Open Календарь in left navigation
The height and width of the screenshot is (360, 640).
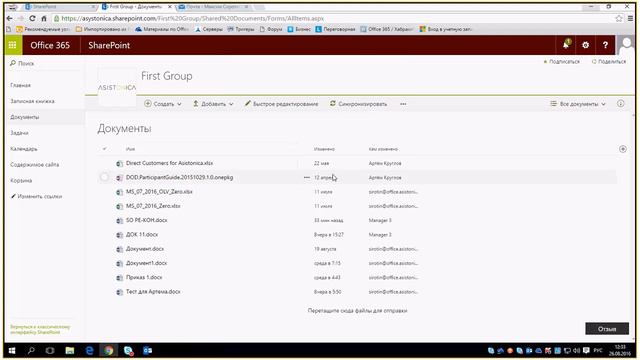pos(24,149)
